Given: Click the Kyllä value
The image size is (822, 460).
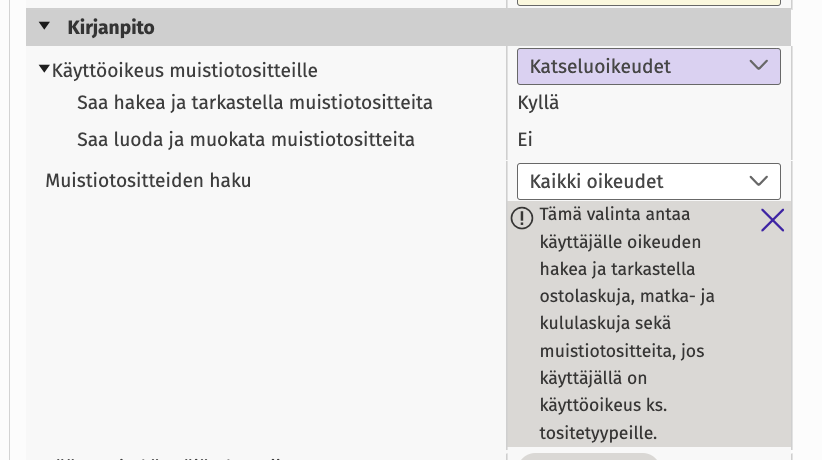Looking at the screenshot, I should click(538, 103).
